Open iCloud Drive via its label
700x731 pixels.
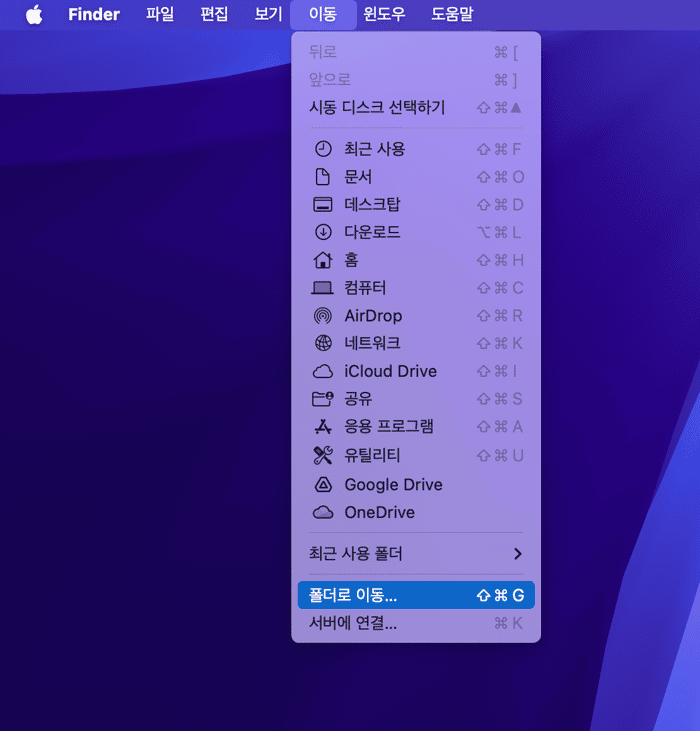[x=391, y=372]
